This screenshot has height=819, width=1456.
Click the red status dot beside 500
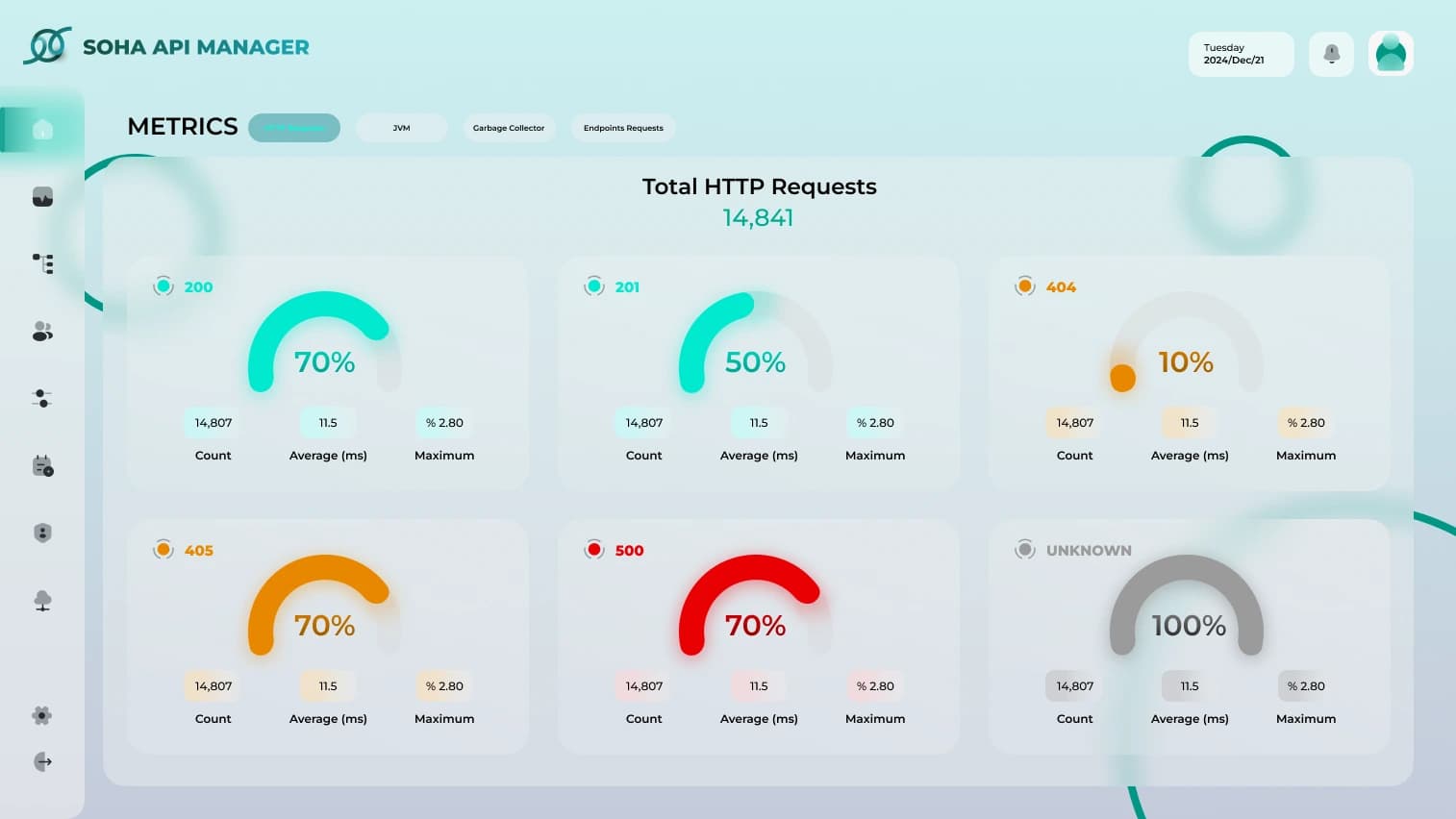coord(594,550)
